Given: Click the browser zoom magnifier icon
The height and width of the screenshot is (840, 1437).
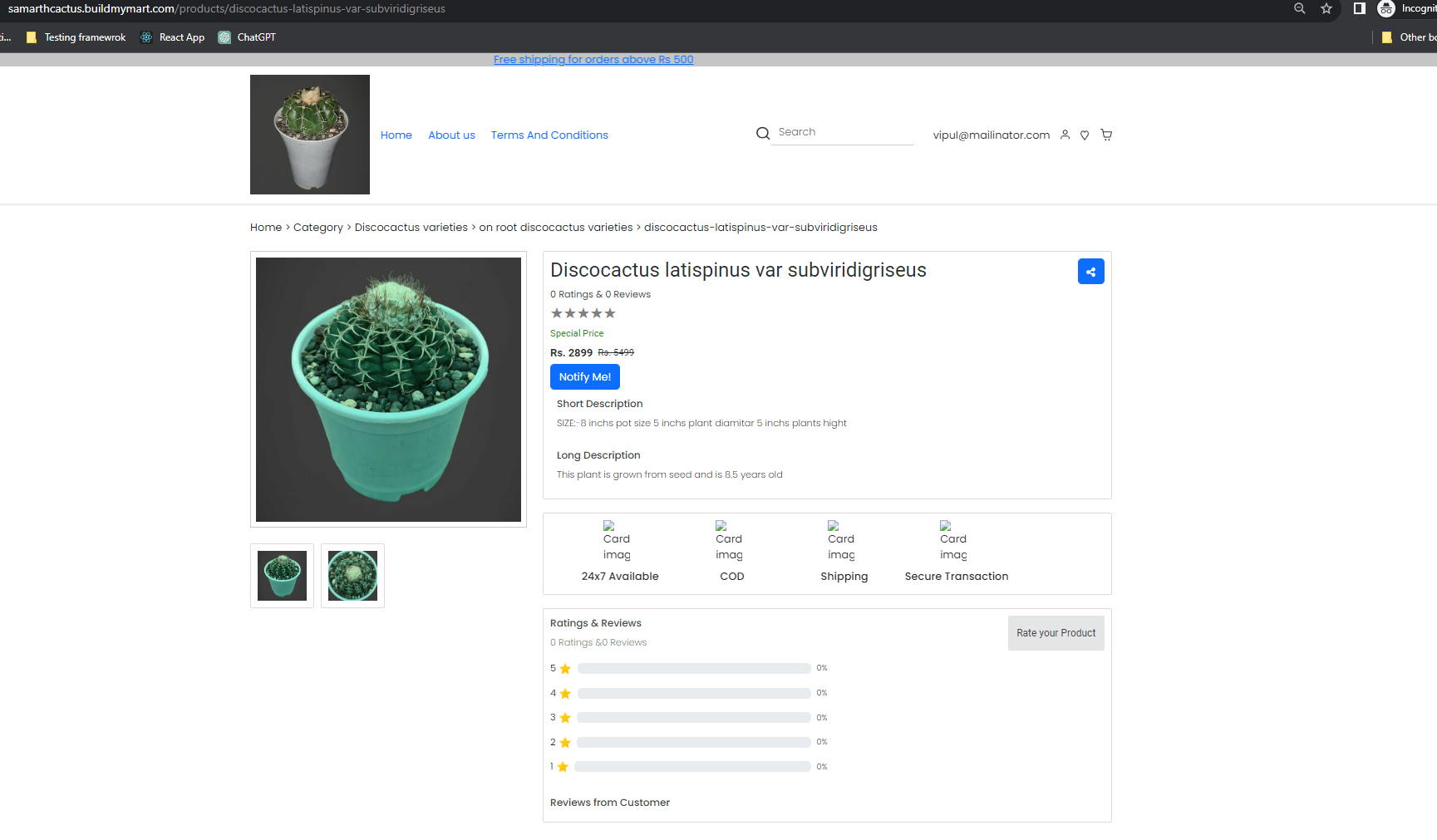Looking at the screenshot, I should 1300,8.
